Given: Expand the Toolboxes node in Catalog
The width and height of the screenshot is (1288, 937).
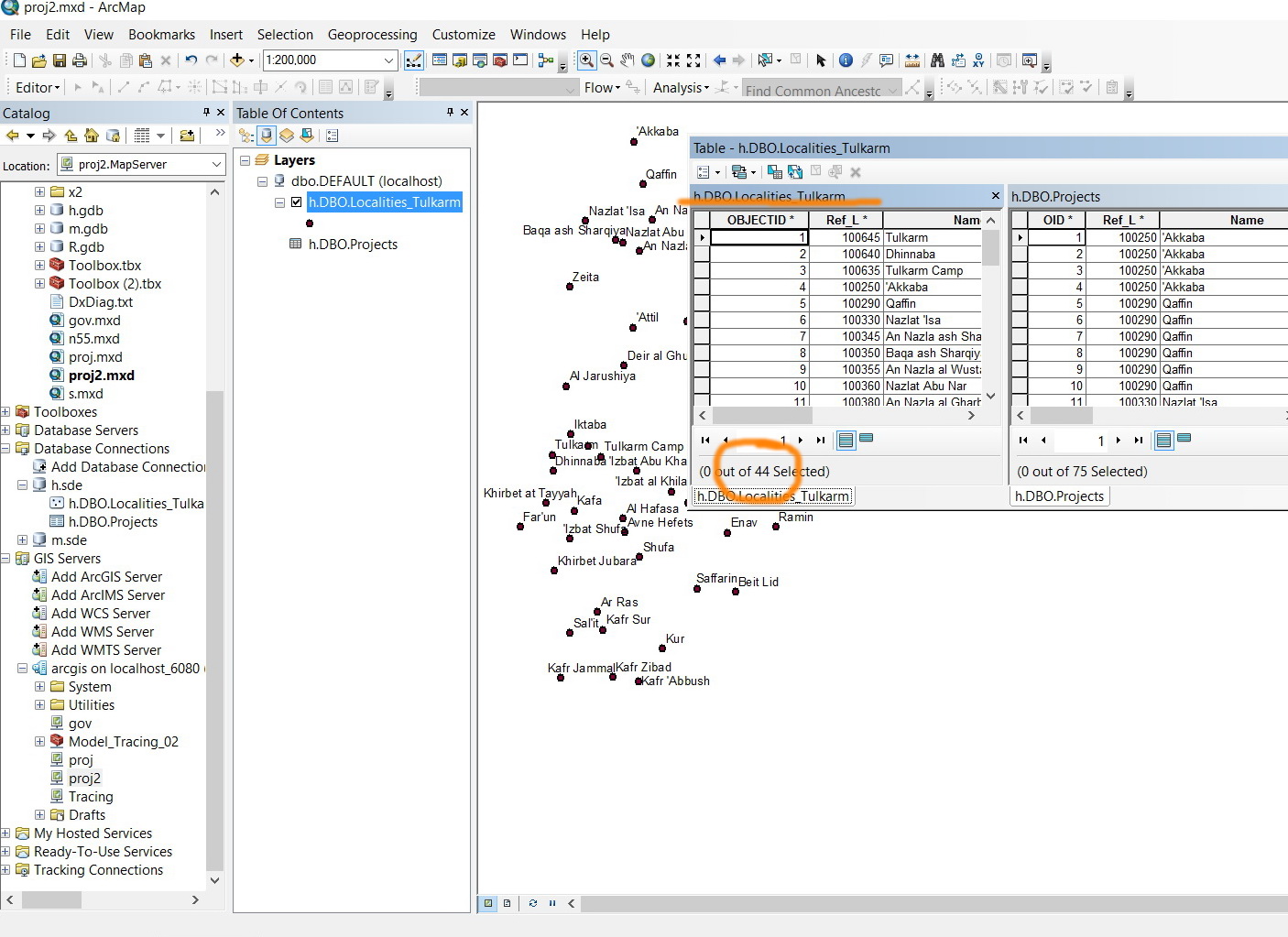Looking at the screenshot, I should pos(5,412).
